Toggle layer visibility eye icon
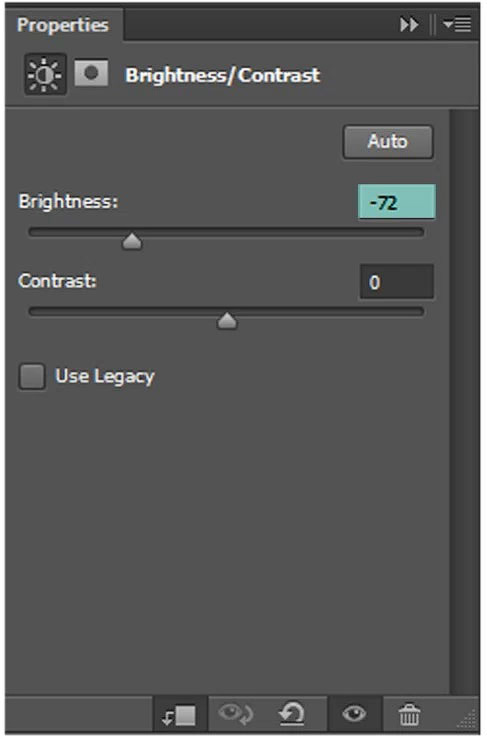Screen dimensions: 487x739 click(354, 714)
